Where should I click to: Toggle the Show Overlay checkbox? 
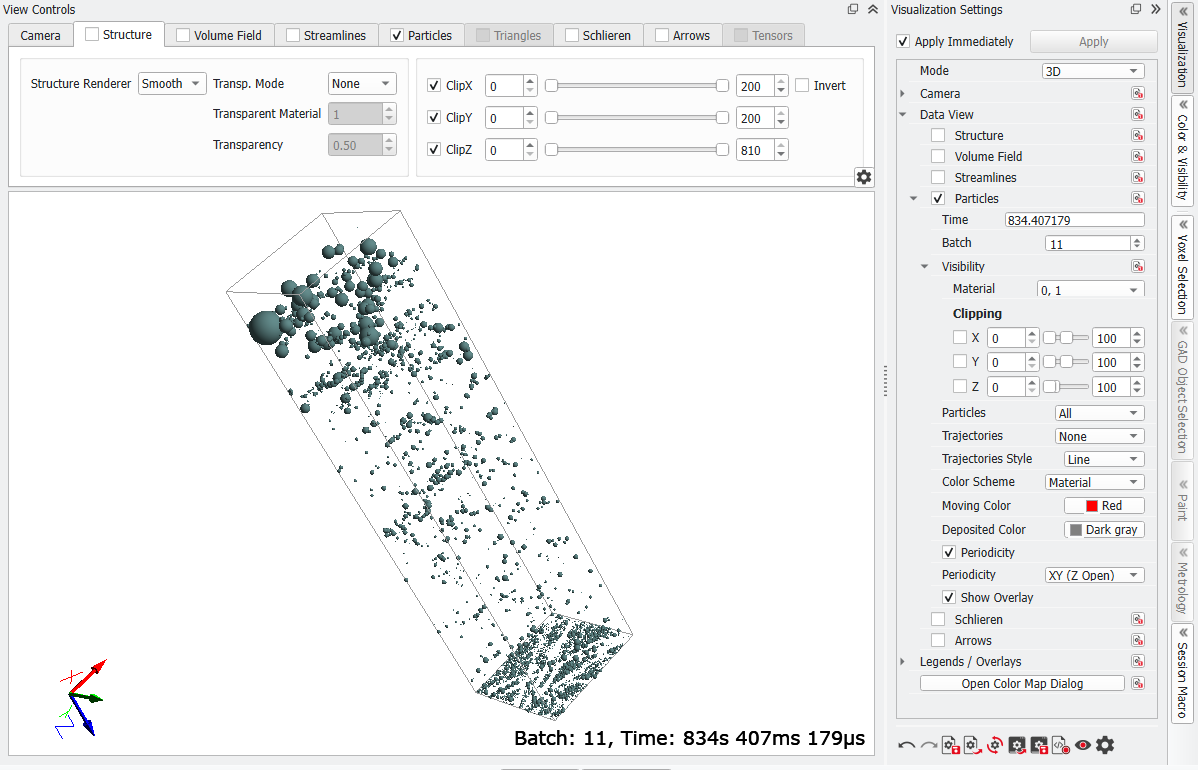click(949, 597)
